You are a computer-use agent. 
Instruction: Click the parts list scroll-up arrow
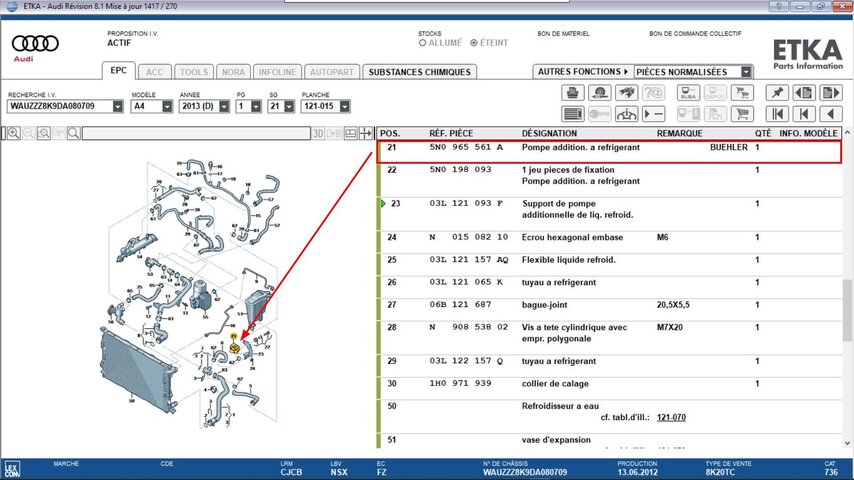847,132
